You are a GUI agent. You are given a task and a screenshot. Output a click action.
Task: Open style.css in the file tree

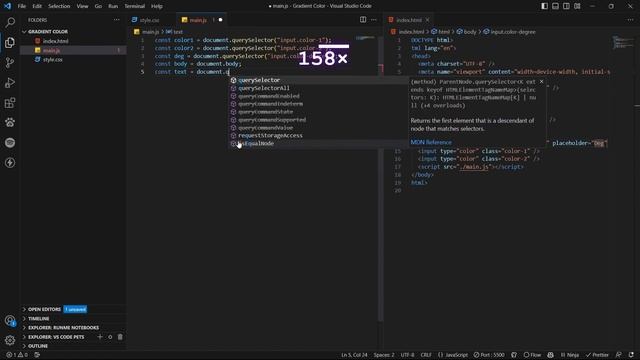coord(53,59)
